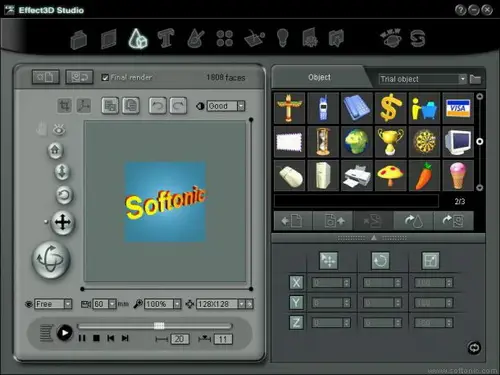This screenshot has height=375, width=500.
Task: Click the large 3D orbit rotation ball
Action: tap(51, 259)
